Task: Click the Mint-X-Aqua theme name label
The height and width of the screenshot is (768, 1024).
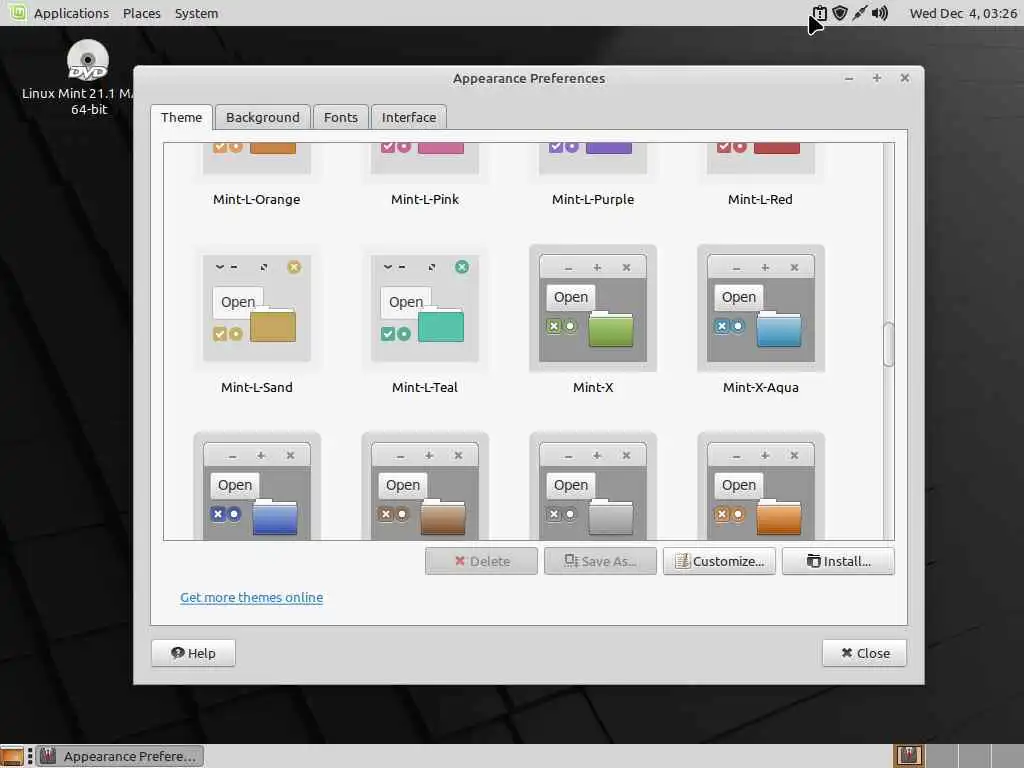Action: click(761, 387)
